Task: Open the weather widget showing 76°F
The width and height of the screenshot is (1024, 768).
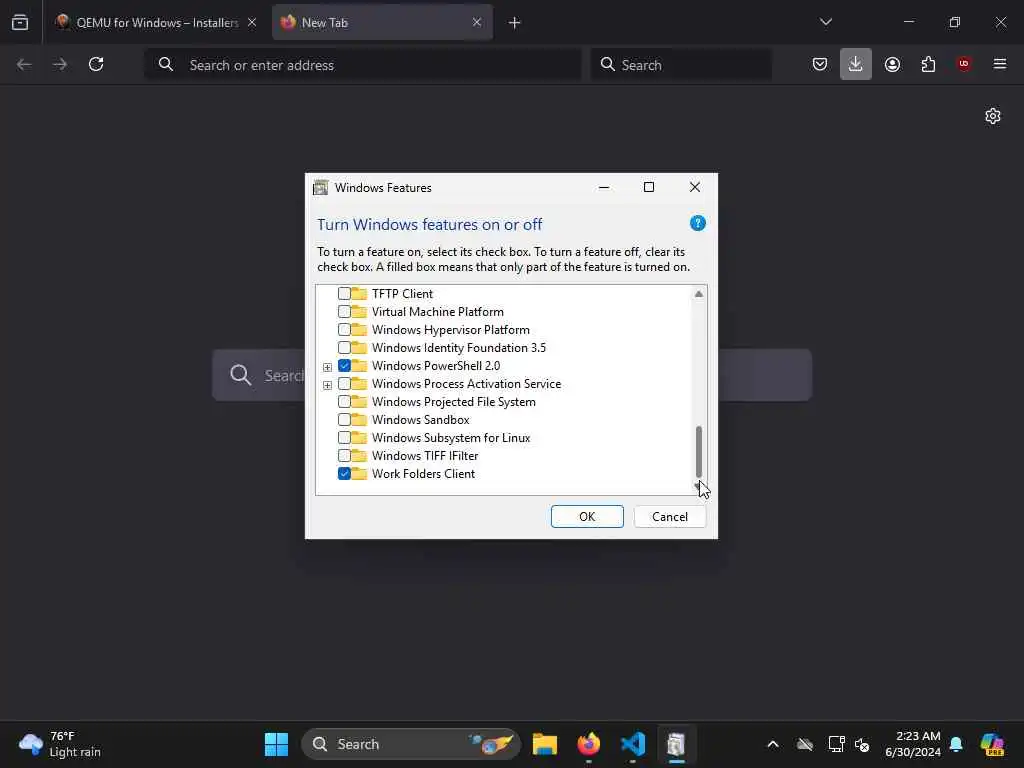Action: coord(60,744)
